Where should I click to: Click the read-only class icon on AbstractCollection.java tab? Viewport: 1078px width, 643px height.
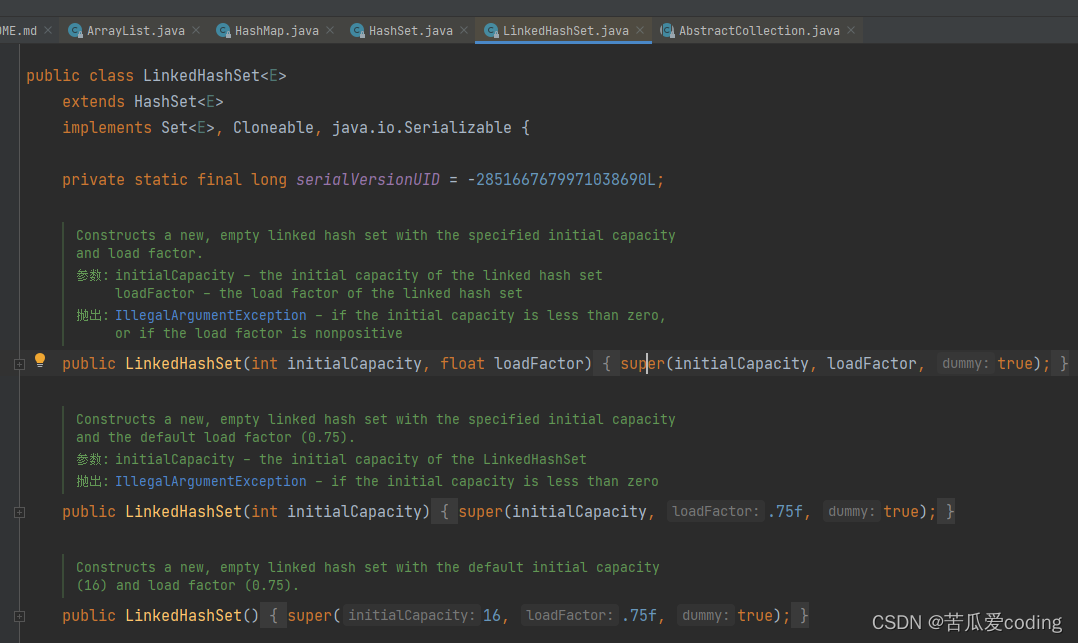tap(666, 30)
